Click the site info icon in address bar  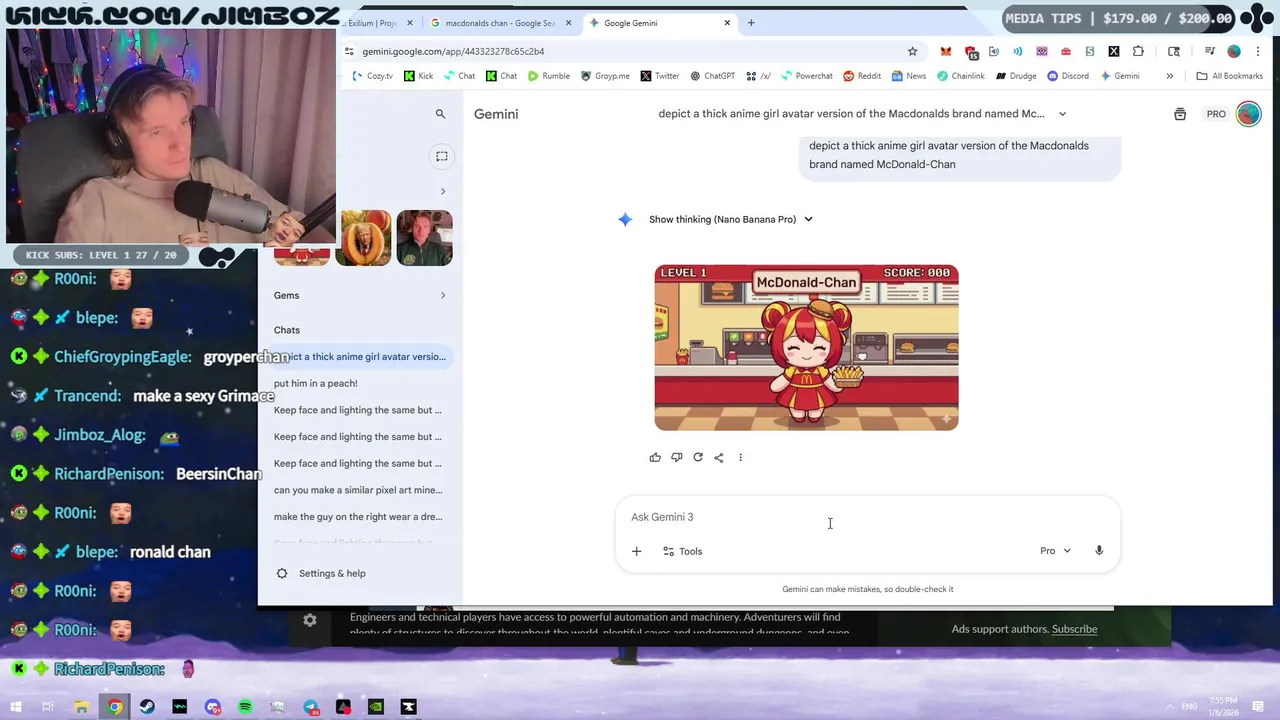tap(349, 51)
